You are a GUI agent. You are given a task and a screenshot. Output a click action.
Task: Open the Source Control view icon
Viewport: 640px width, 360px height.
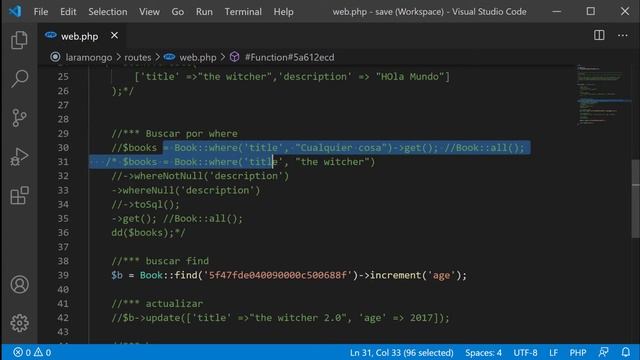click(19, 118)
